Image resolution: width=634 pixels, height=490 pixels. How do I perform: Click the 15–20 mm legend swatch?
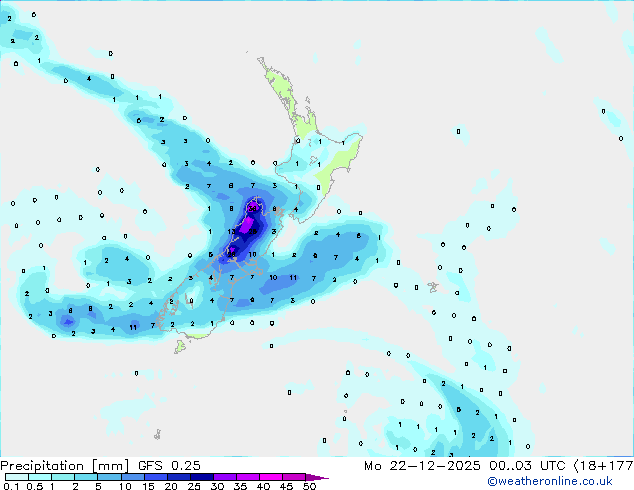(156, 477)
